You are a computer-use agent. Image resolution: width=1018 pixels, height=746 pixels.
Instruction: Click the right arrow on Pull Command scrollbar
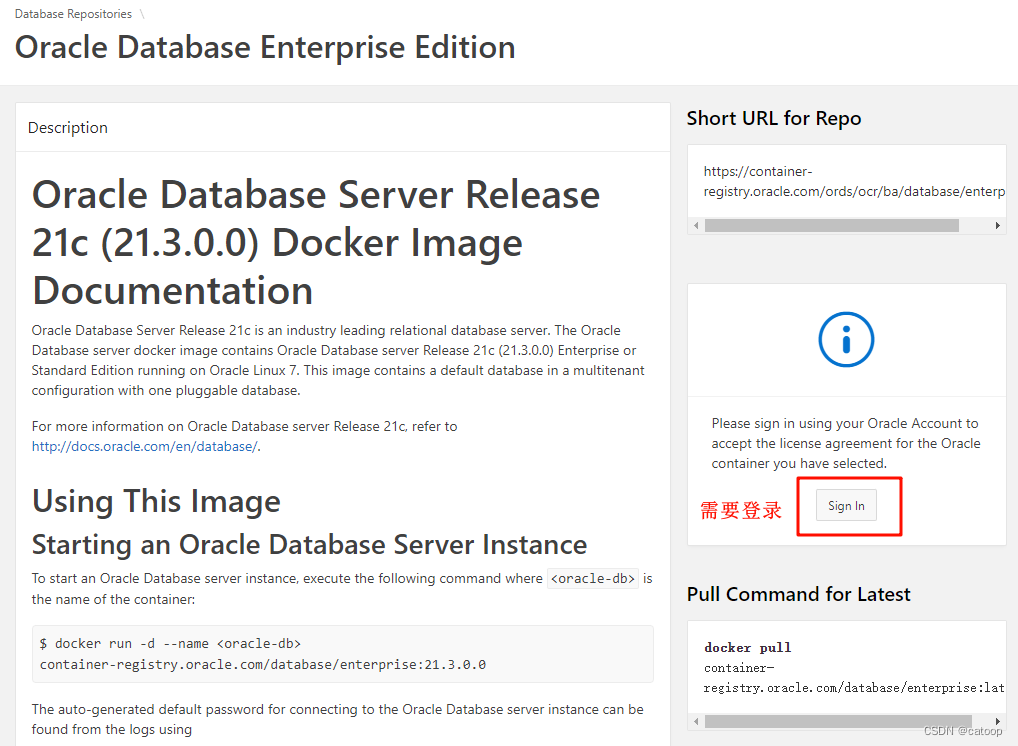tap(999, 721)
